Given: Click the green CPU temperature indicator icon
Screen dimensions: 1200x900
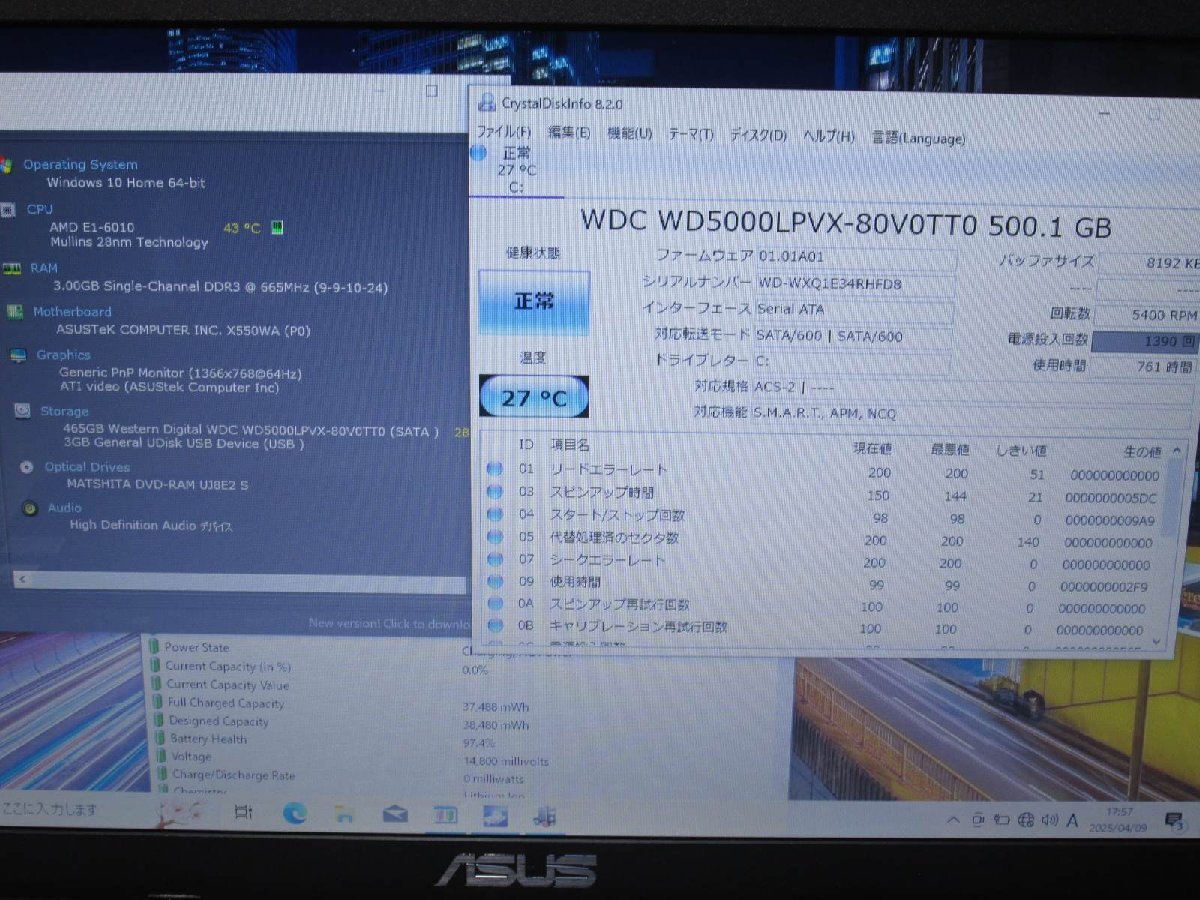Looking at the screenshot, I should point(277,227).
